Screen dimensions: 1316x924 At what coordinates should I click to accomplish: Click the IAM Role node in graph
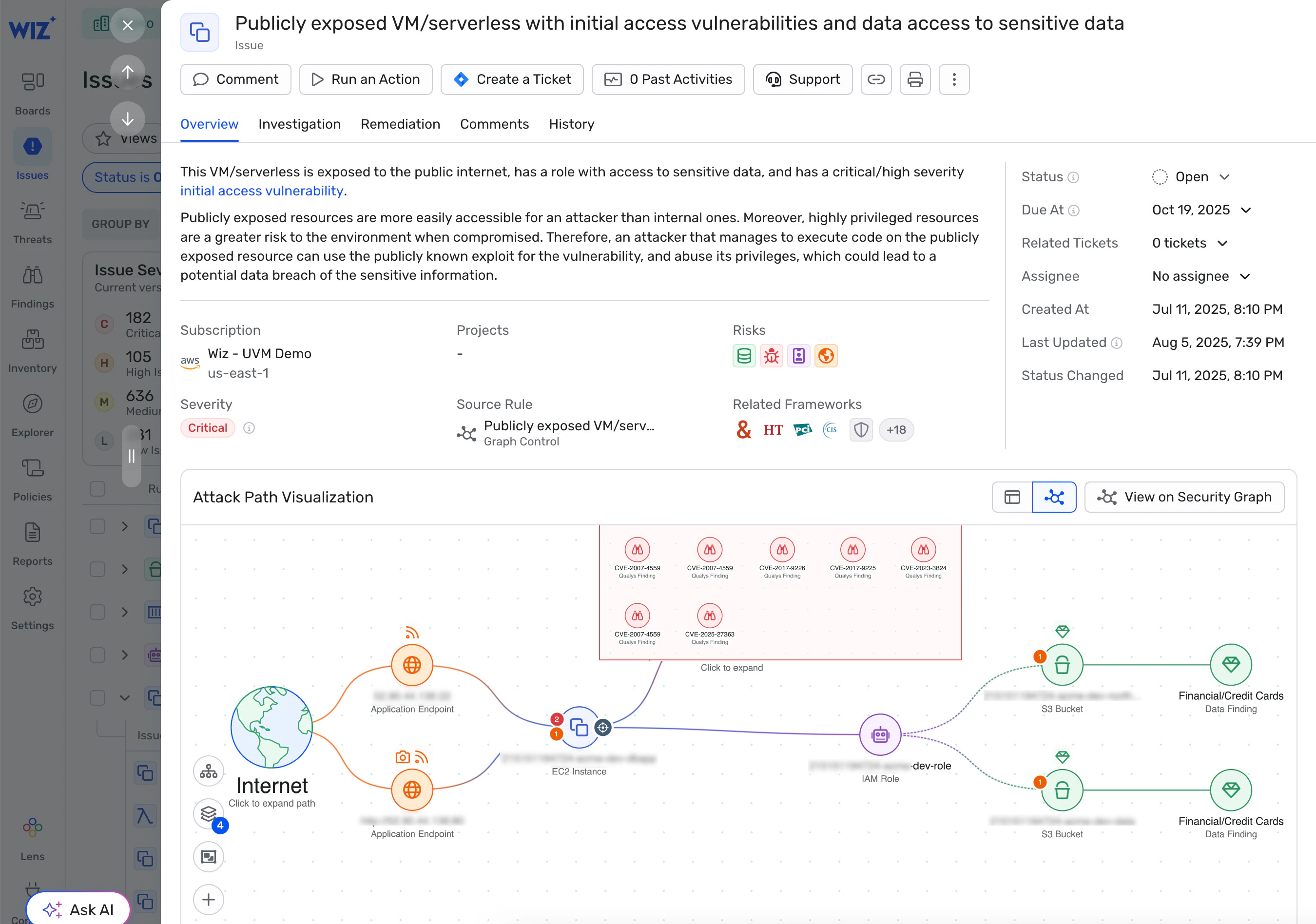pyautogui.click(x=880, y=734)
